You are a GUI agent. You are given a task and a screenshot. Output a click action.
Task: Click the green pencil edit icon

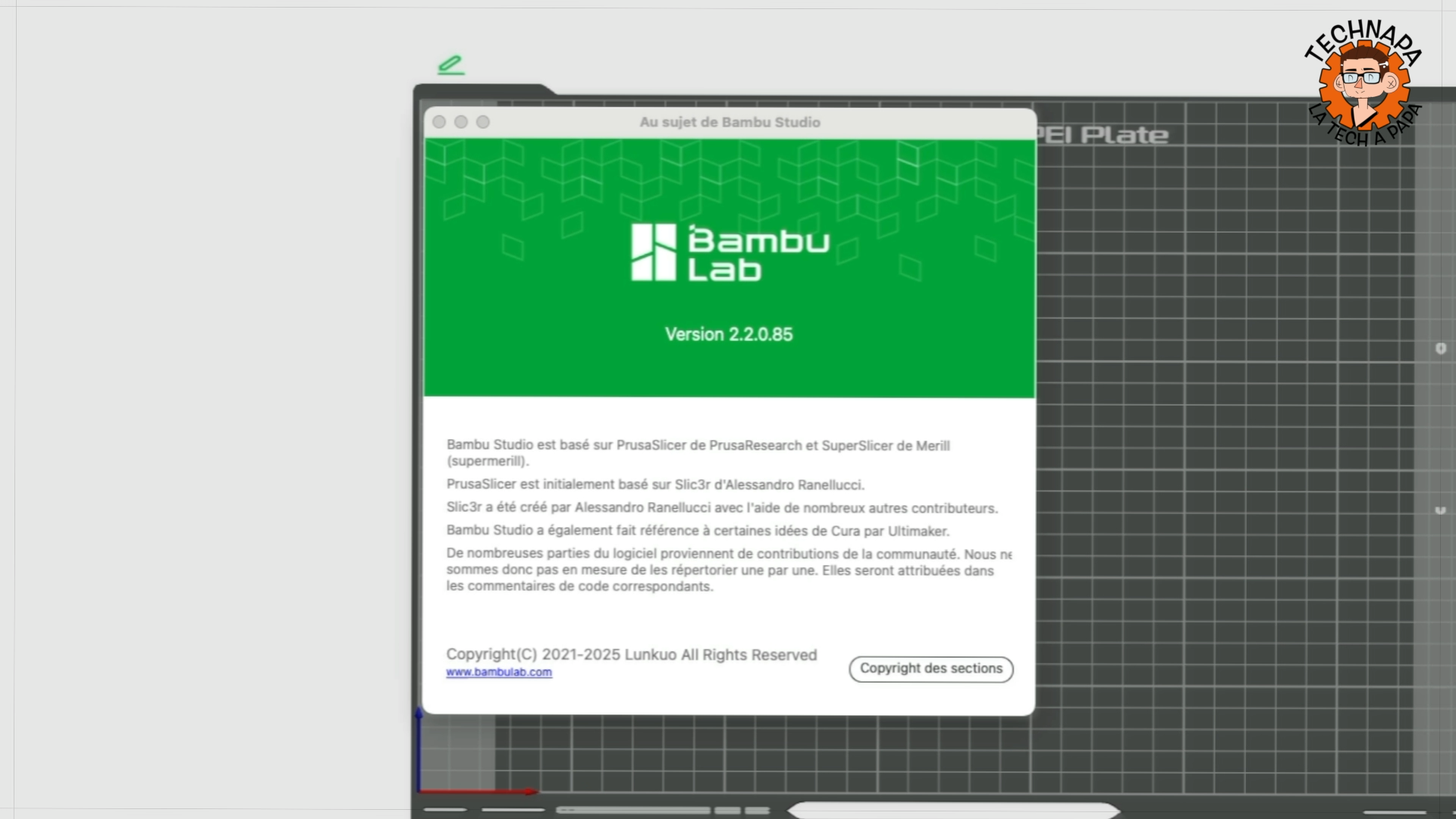tap(450, 65)
